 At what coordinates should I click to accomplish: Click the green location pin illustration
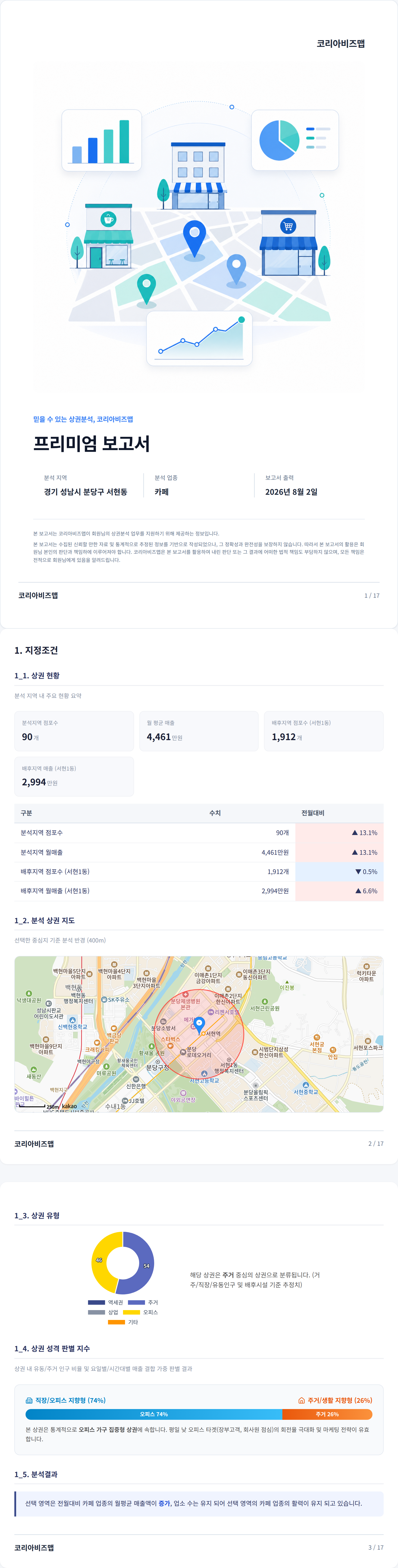pyautogui.click(x=146, y=290)
